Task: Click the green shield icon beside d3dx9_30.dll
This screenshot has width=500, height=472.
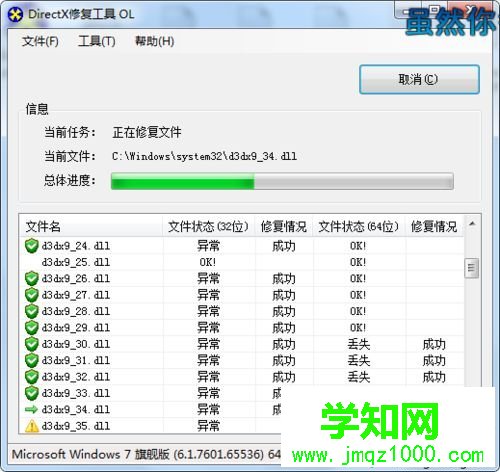Action: click(x=32, y=344)
